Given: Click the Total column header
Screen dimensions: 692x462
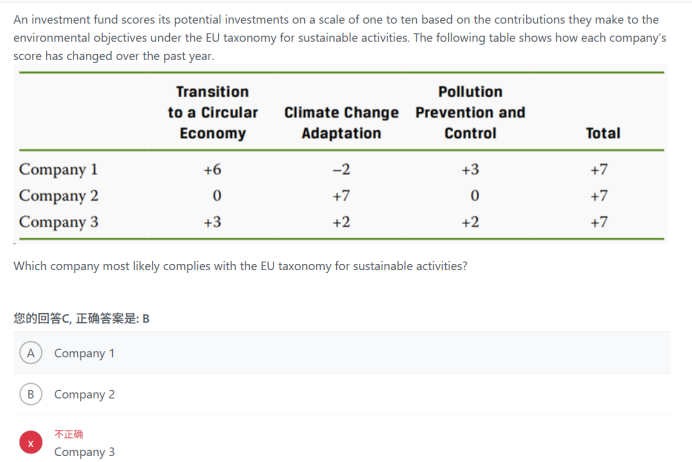Looking at the screenshot, I should pyautogui.click(x=603, y=133).
